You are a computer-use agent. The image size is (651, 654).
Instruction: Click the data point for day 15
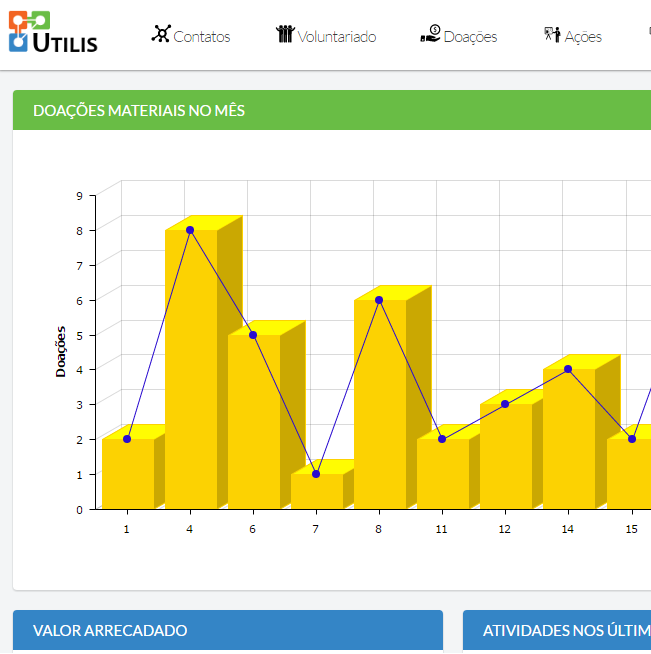(x=632, y=439)
